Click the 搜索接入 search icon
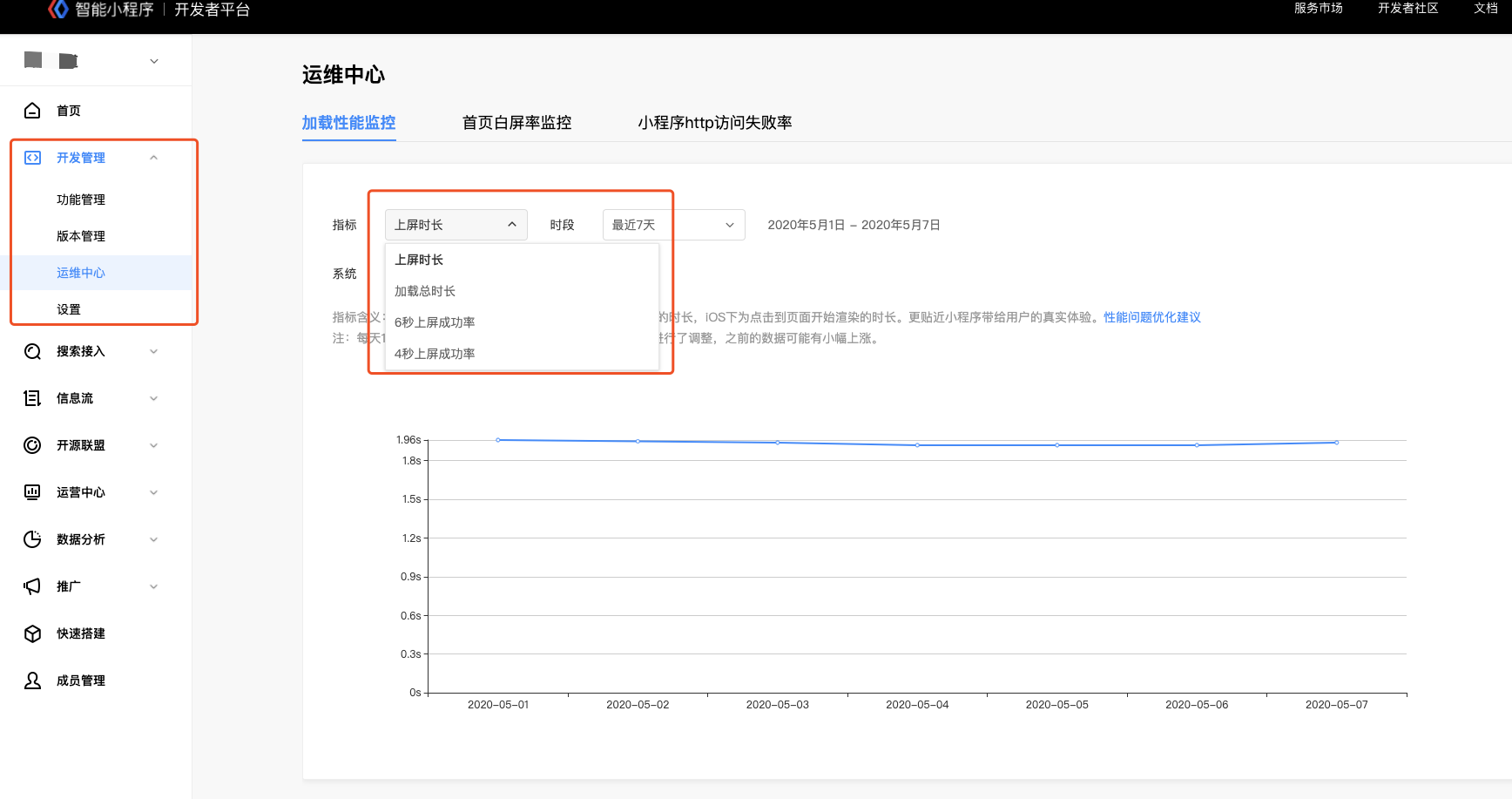Viewport: 1512px width, 799px height. tap(32, 351)
